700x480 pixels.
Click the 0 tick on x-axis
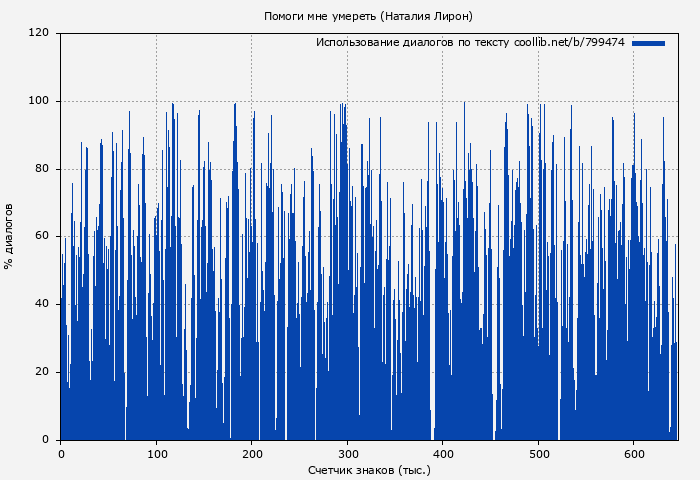61,454
